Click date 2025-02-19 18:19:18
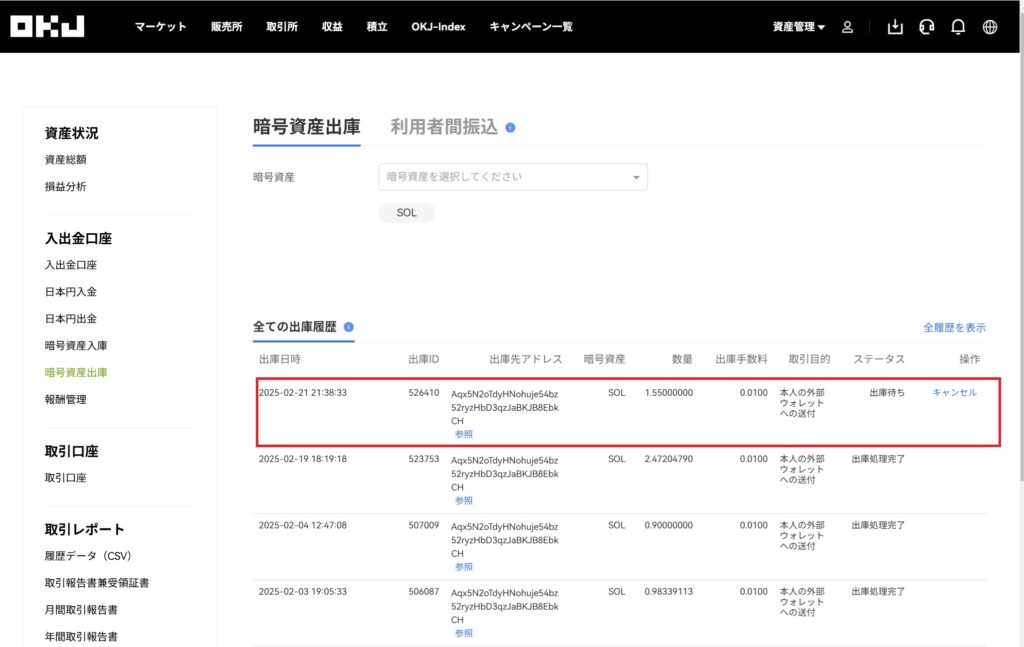The width and height of the screenshot is (1024, 647). tap(302, 459)
